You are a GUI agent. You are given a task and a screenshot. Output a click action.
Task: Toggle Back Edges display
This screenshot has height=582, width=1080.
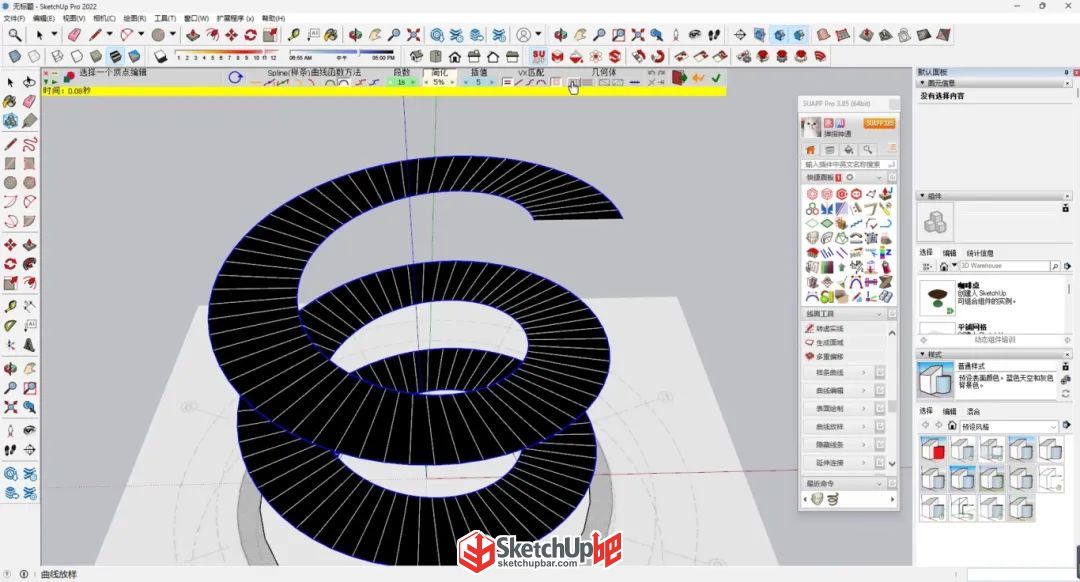pos(34,56)
